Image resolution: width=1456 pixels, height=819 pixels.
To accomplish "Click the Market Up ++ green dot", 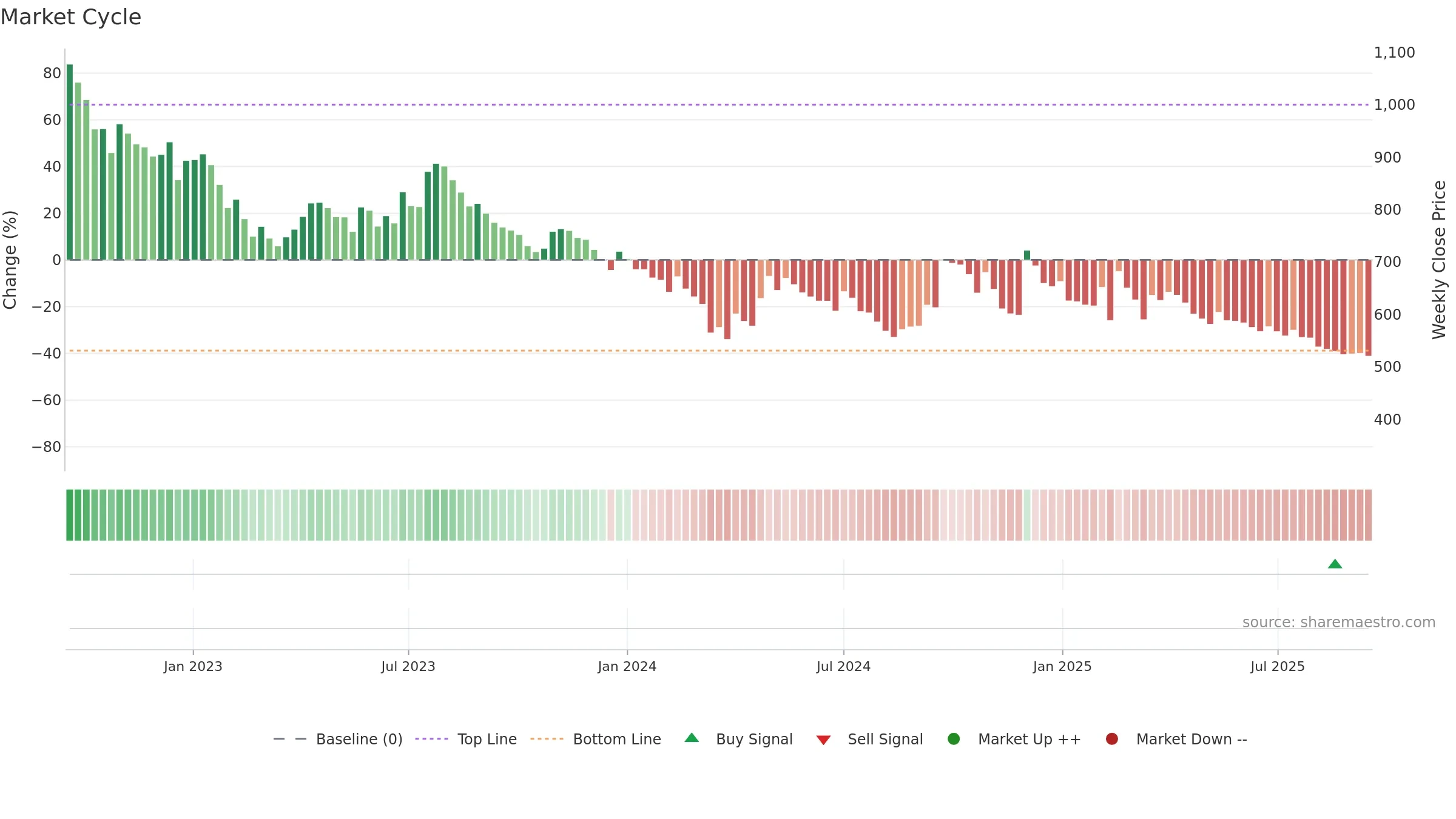I will [954, 739].
